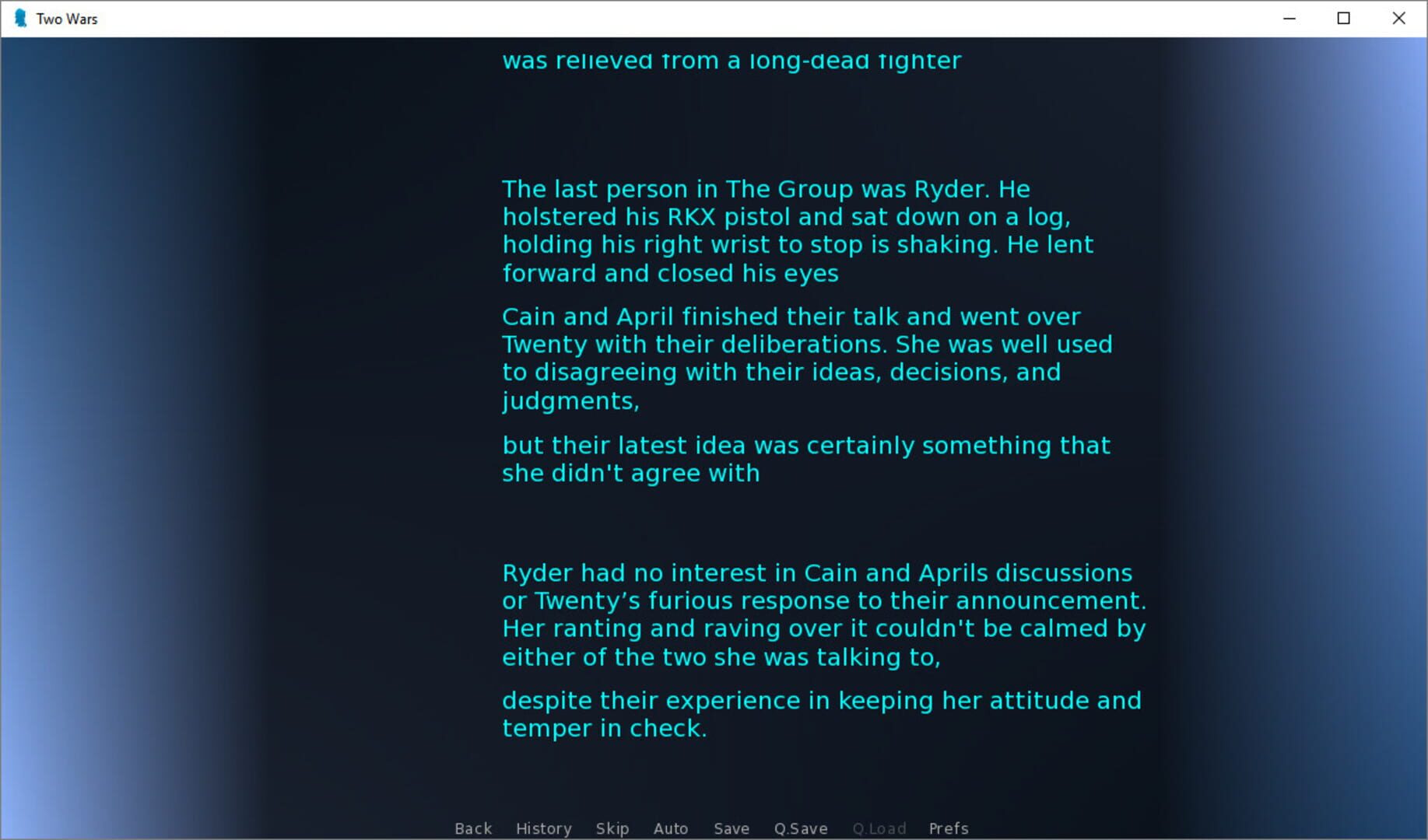The height and width of the screenshot is (840, 1428).
Task: Click paragraph starting 'Cain and April finished'
Action: pos(806,359)
